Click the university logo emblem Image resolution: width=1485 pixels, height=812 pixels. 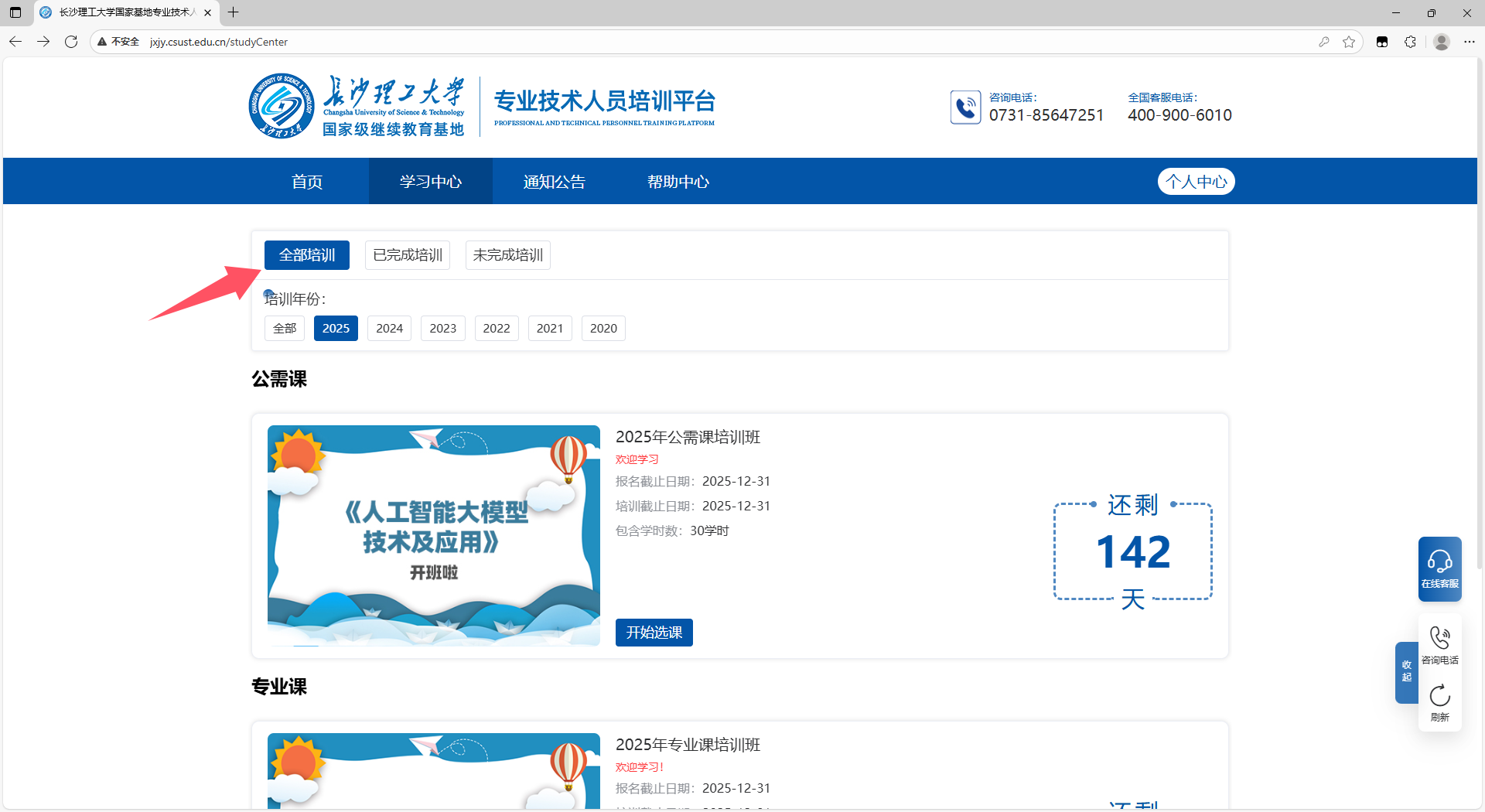coord(281,106)
